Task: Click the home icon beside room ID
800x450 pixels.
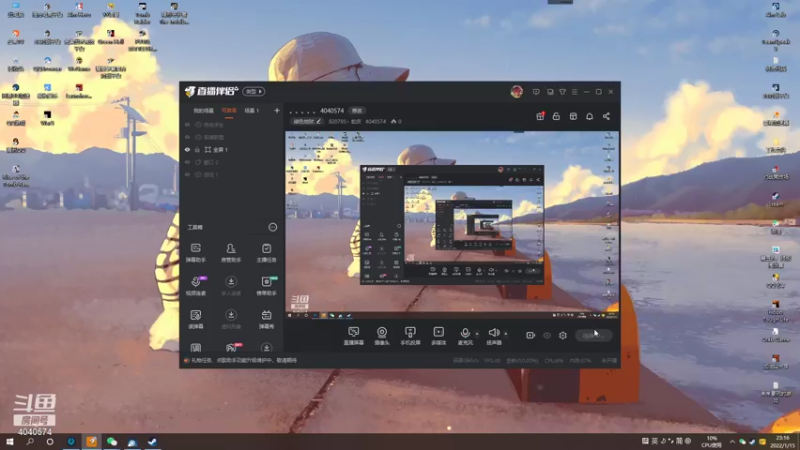Action: [393, 121]
